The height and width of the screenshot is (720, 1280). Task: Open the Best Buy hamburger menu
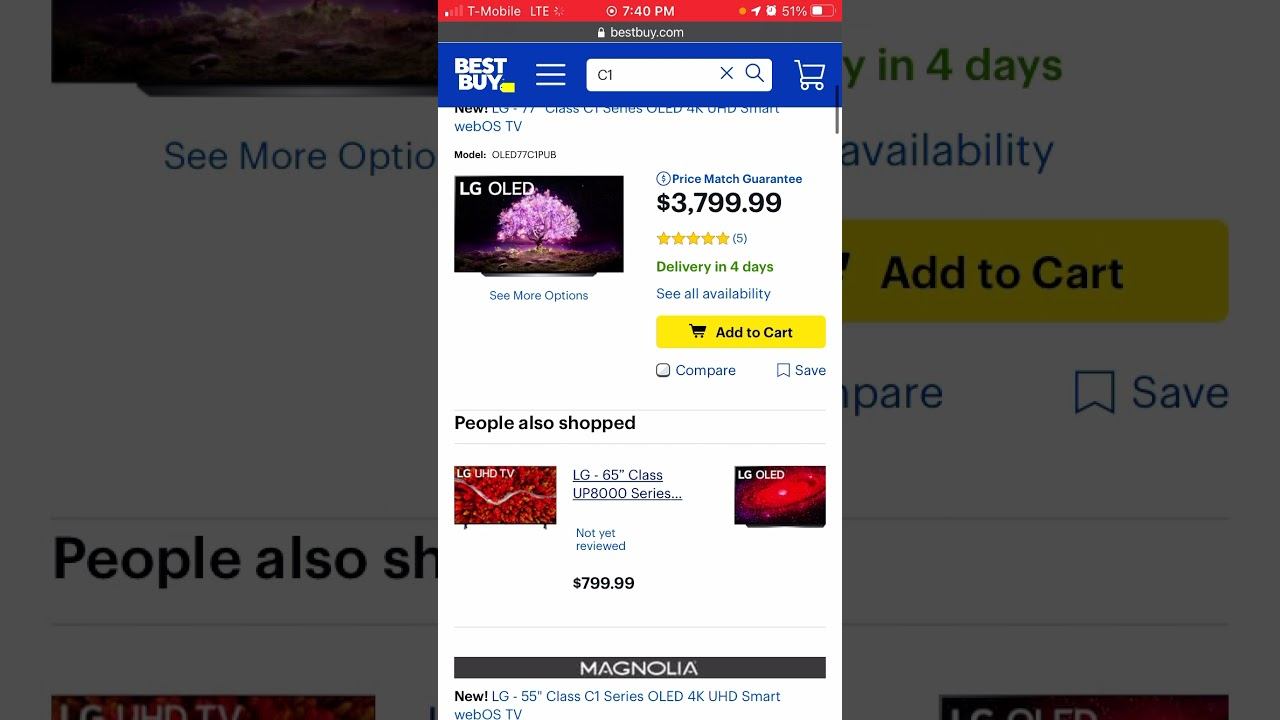[x=550, y=74]
